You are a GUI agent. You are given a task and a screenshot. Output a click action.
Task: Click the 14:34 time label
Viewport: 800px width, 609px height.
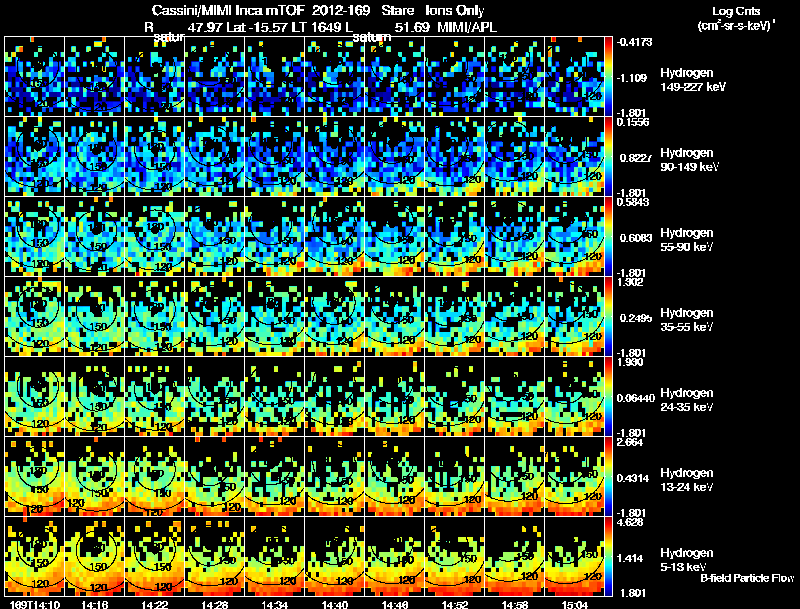(274, 605)
